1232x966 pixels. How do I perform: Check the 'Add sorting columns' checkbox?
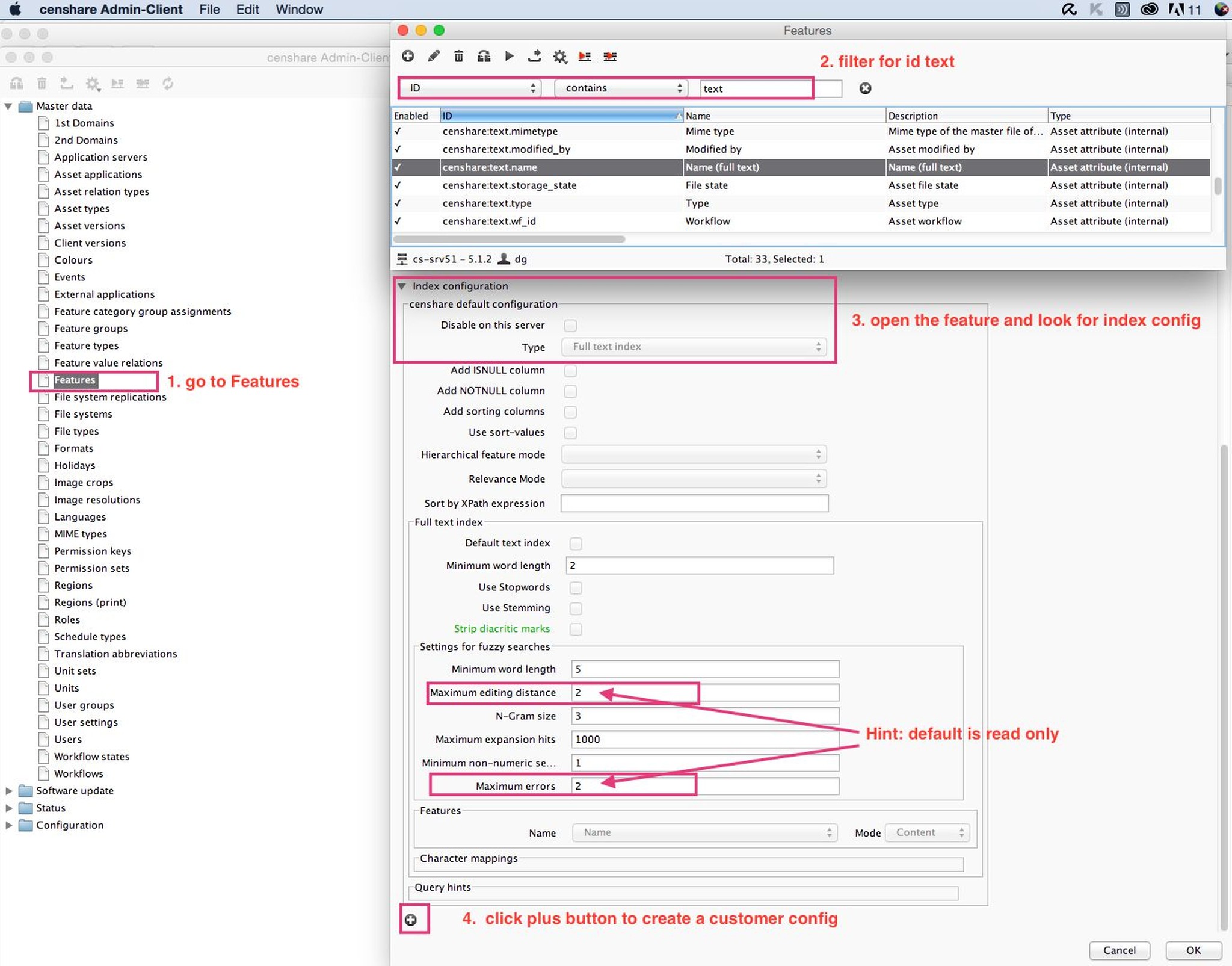point(570,412)
